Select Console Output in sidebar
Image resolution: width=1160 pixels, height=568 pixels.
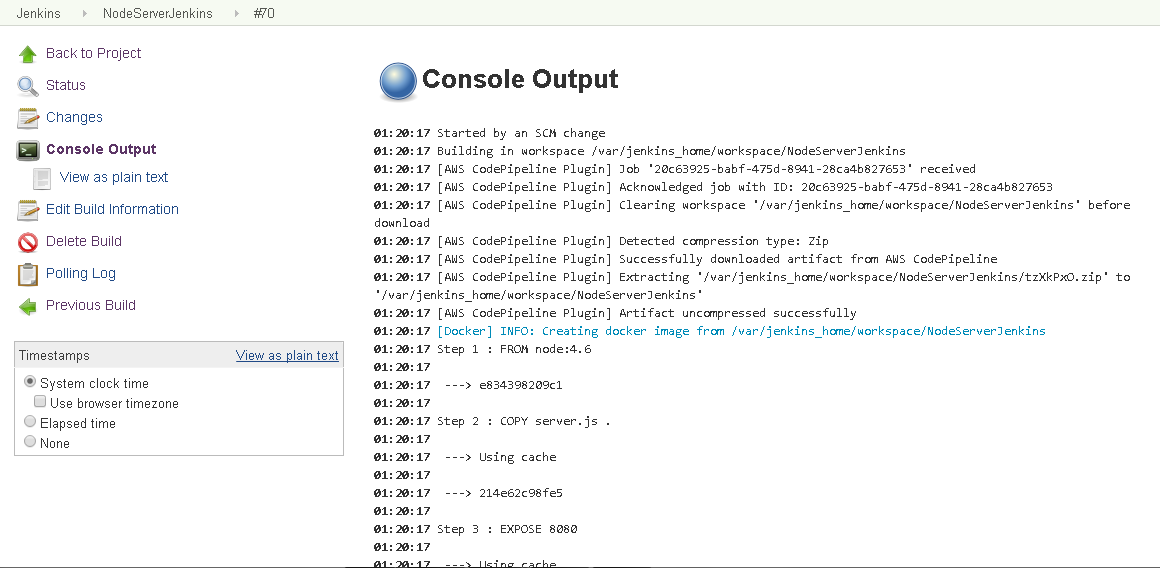pos(101,149)
